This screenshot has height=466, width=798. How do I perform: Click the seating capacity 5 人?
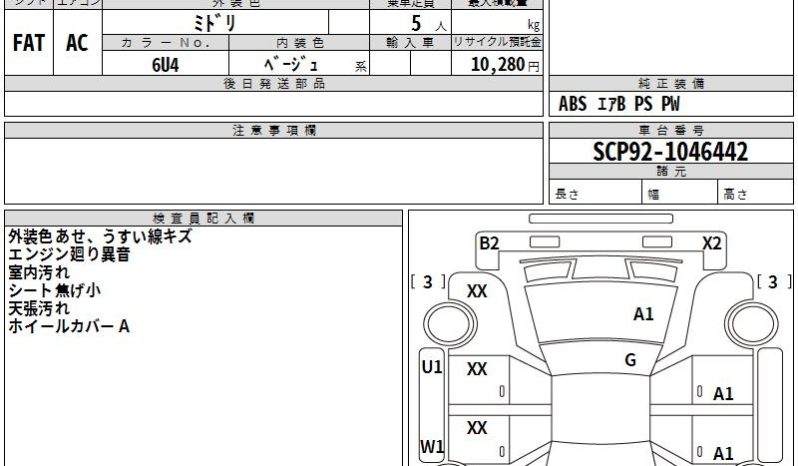[x=428, y=23]
